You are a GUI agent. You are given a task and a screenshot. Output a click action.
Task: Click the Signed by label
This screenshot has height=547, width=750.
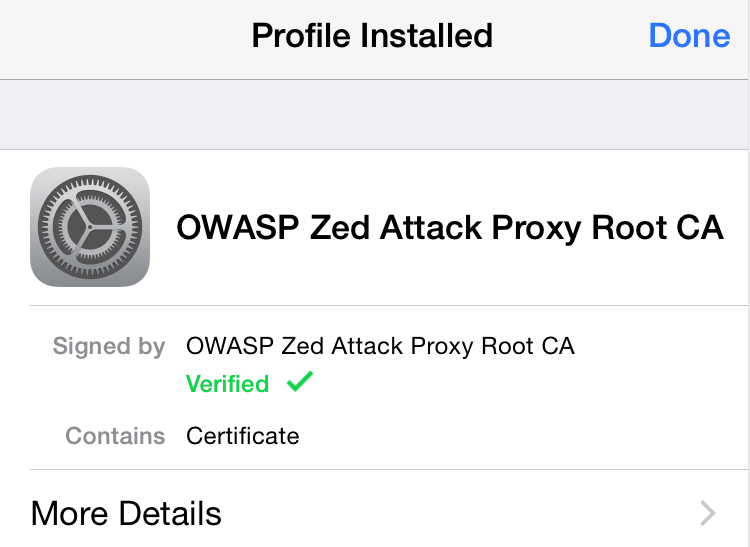[x=108, y=347]
